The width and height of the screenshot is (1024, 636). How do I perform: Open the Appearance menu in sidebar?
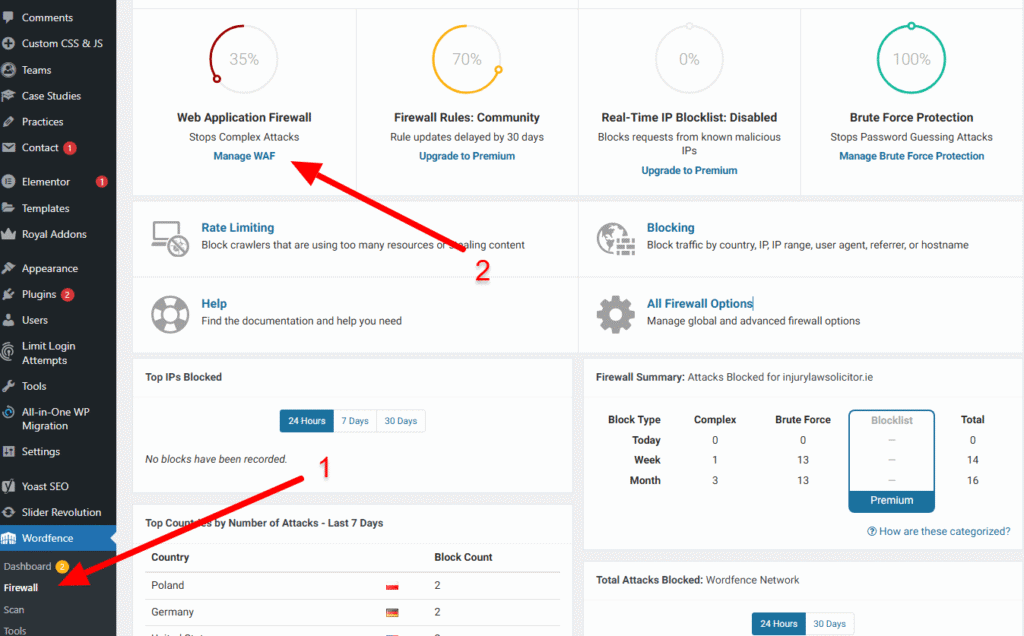49,268
